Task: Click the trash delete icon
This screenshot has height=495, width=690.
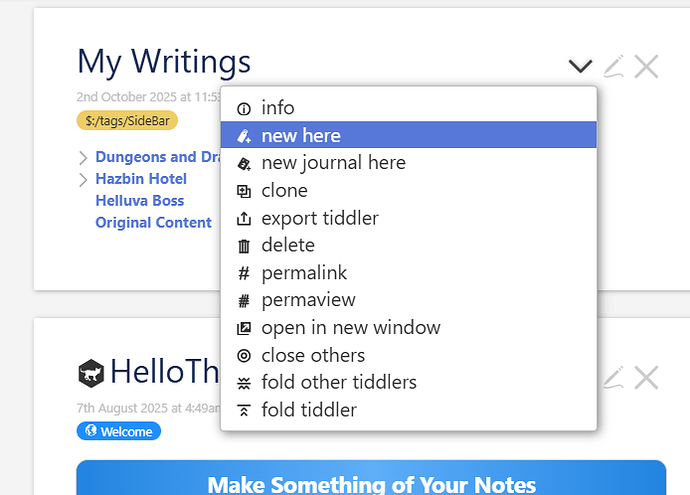Action: click(x=244, y=246)
